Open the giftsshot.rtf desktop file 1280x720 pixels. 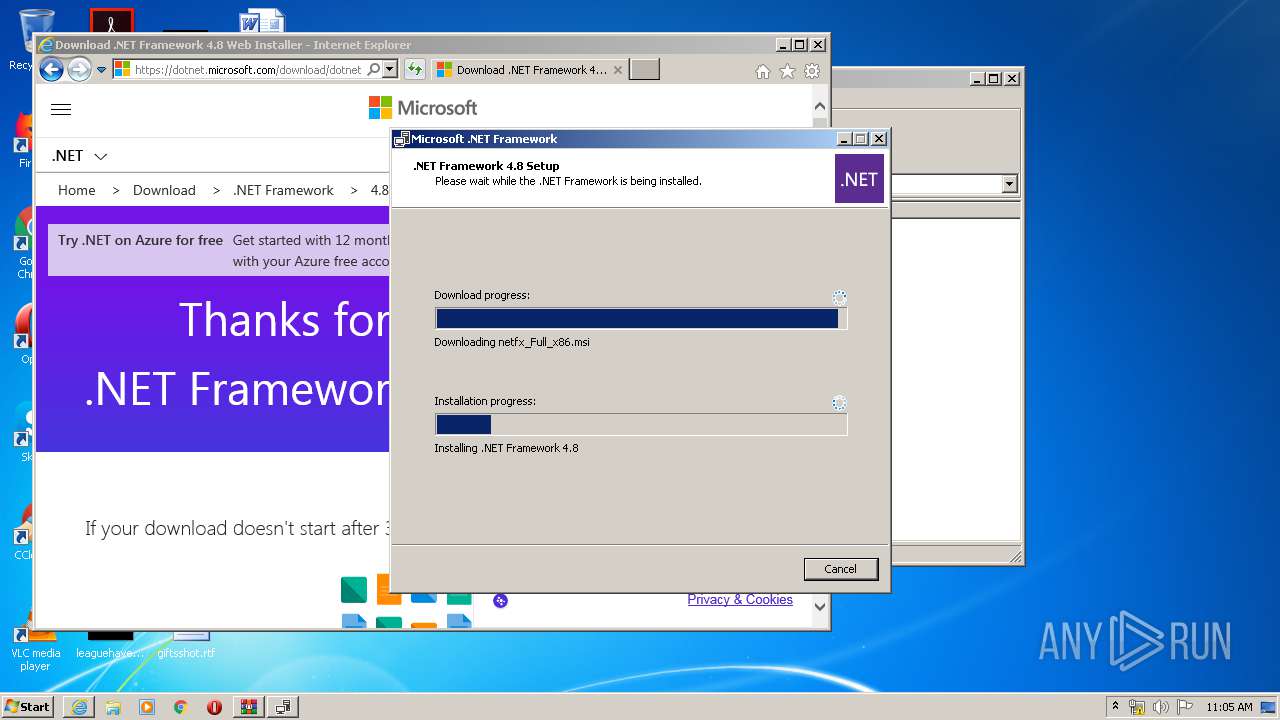(x=186, y=645)
